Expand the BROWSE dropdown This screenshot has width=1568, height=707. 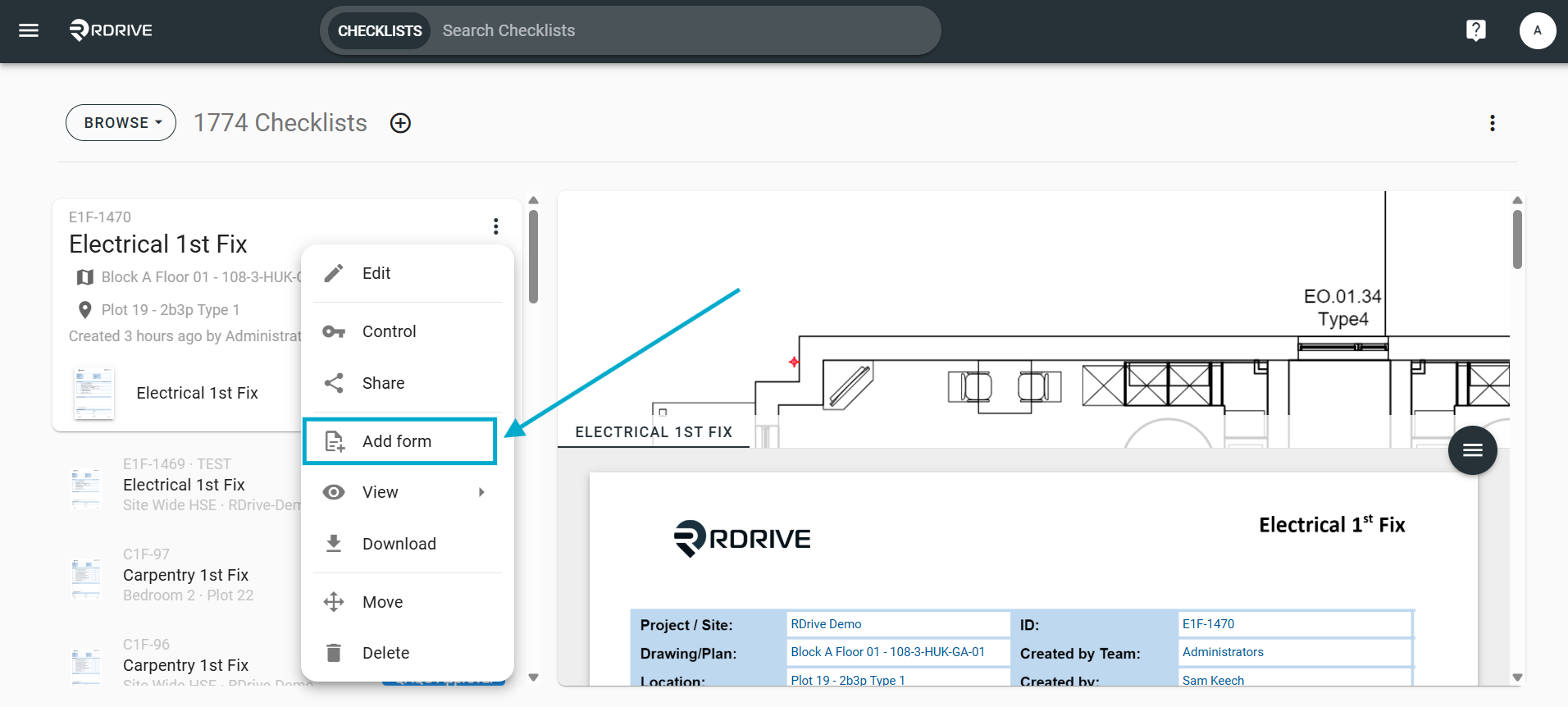[x=121, y=123]
